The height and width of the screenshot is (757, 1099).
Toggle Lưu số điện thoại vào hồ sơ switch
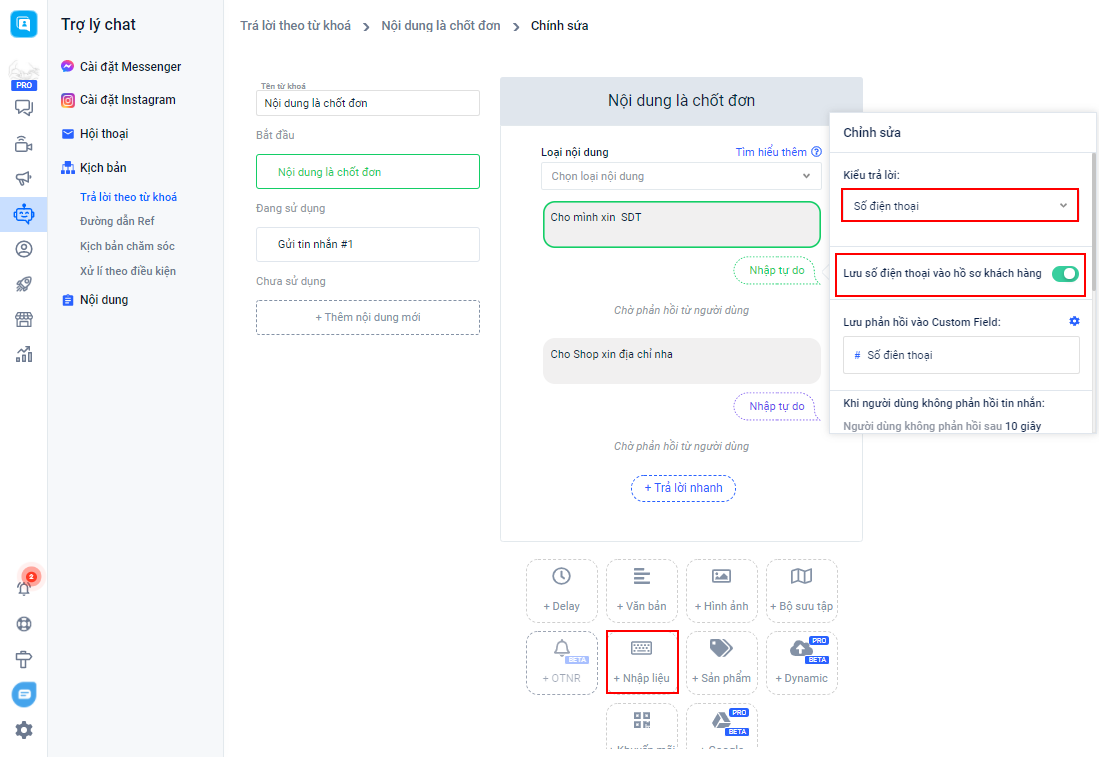point(1065,274)
